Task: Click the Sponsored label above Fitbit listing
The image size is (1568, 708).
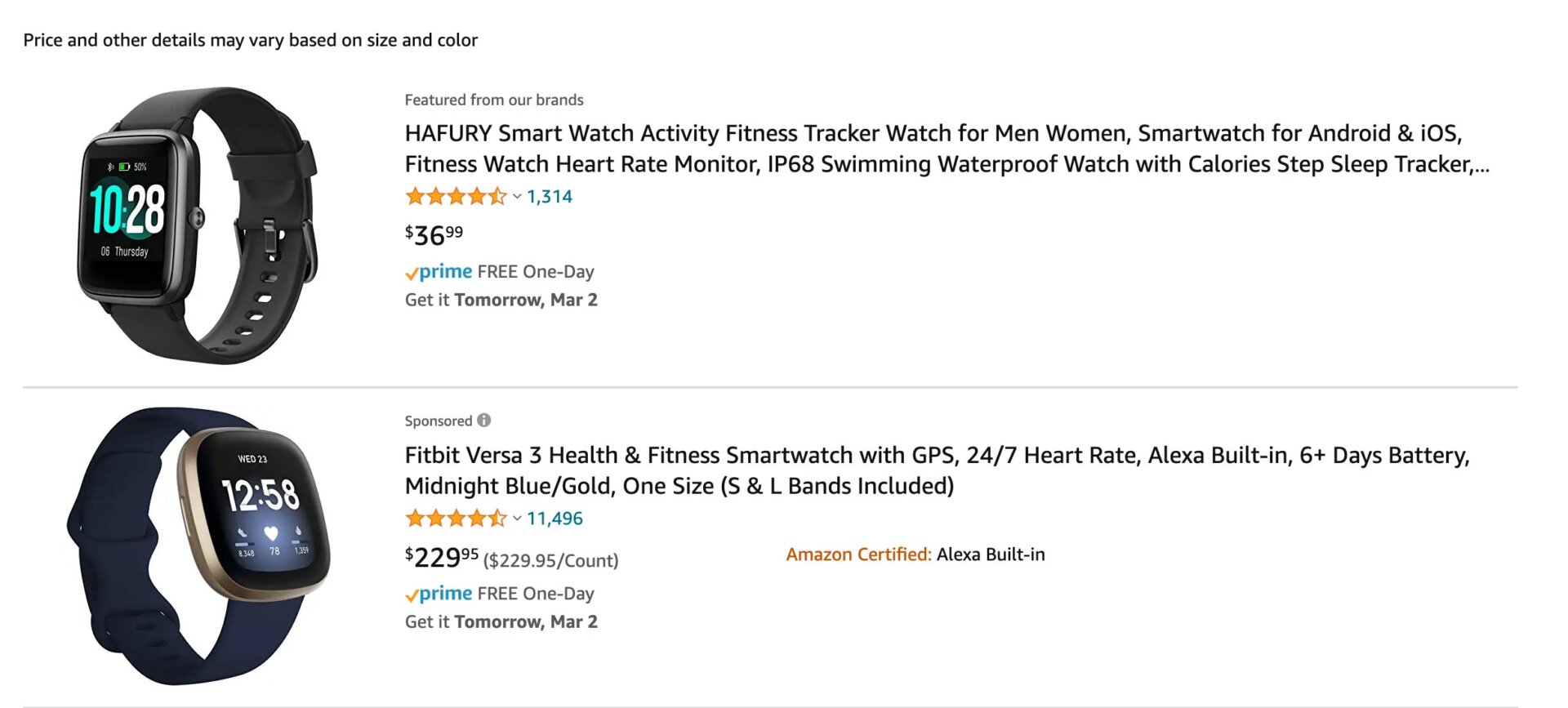Action: 439,421
